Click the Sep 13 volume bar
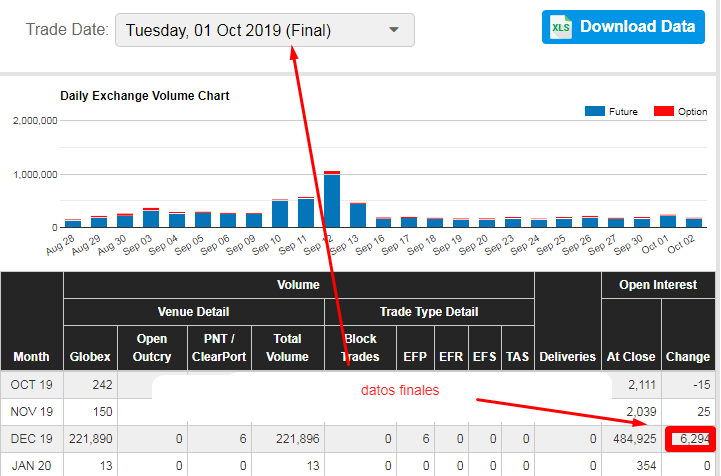 (357, 214)
